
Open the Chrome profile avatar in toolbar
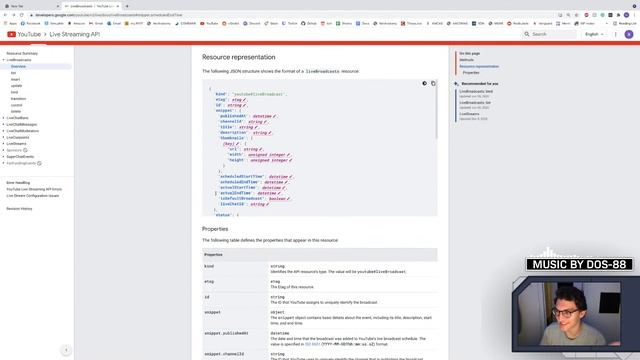point(627,15)
